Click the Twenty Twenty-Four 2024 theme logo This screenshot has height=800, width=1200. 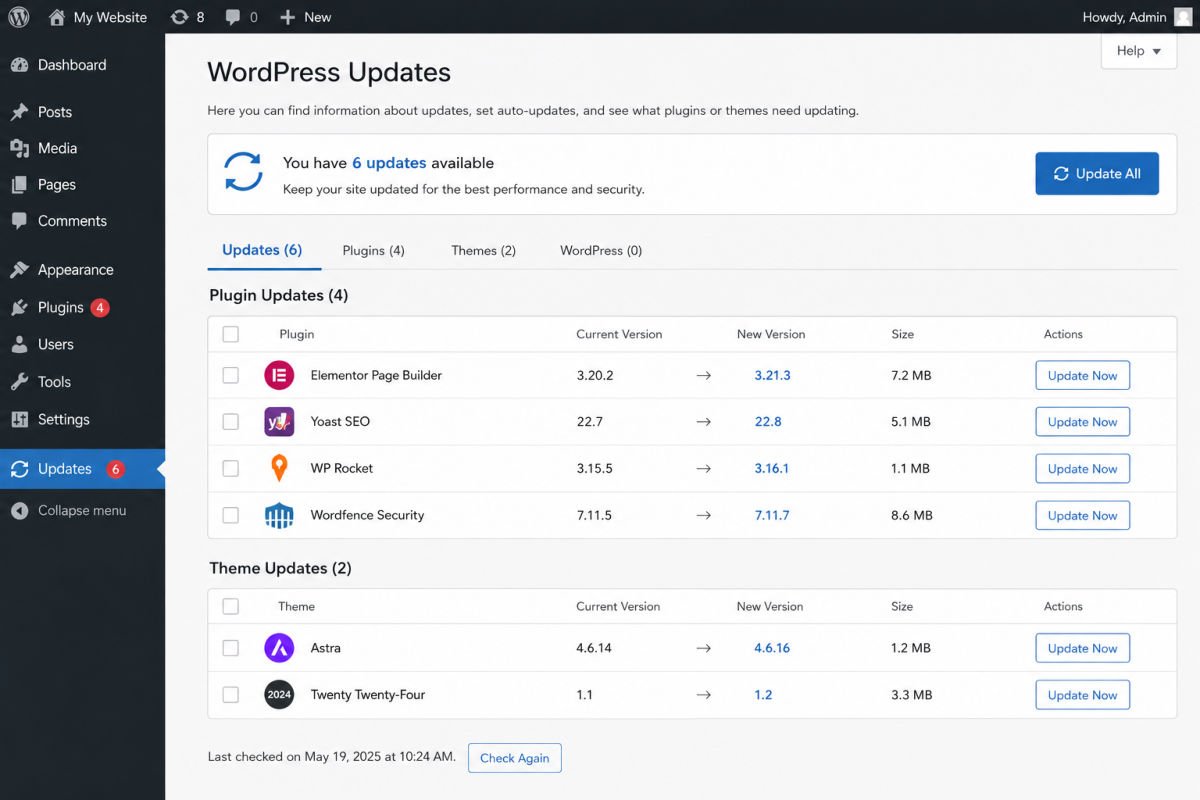click(x=279, y=695)
